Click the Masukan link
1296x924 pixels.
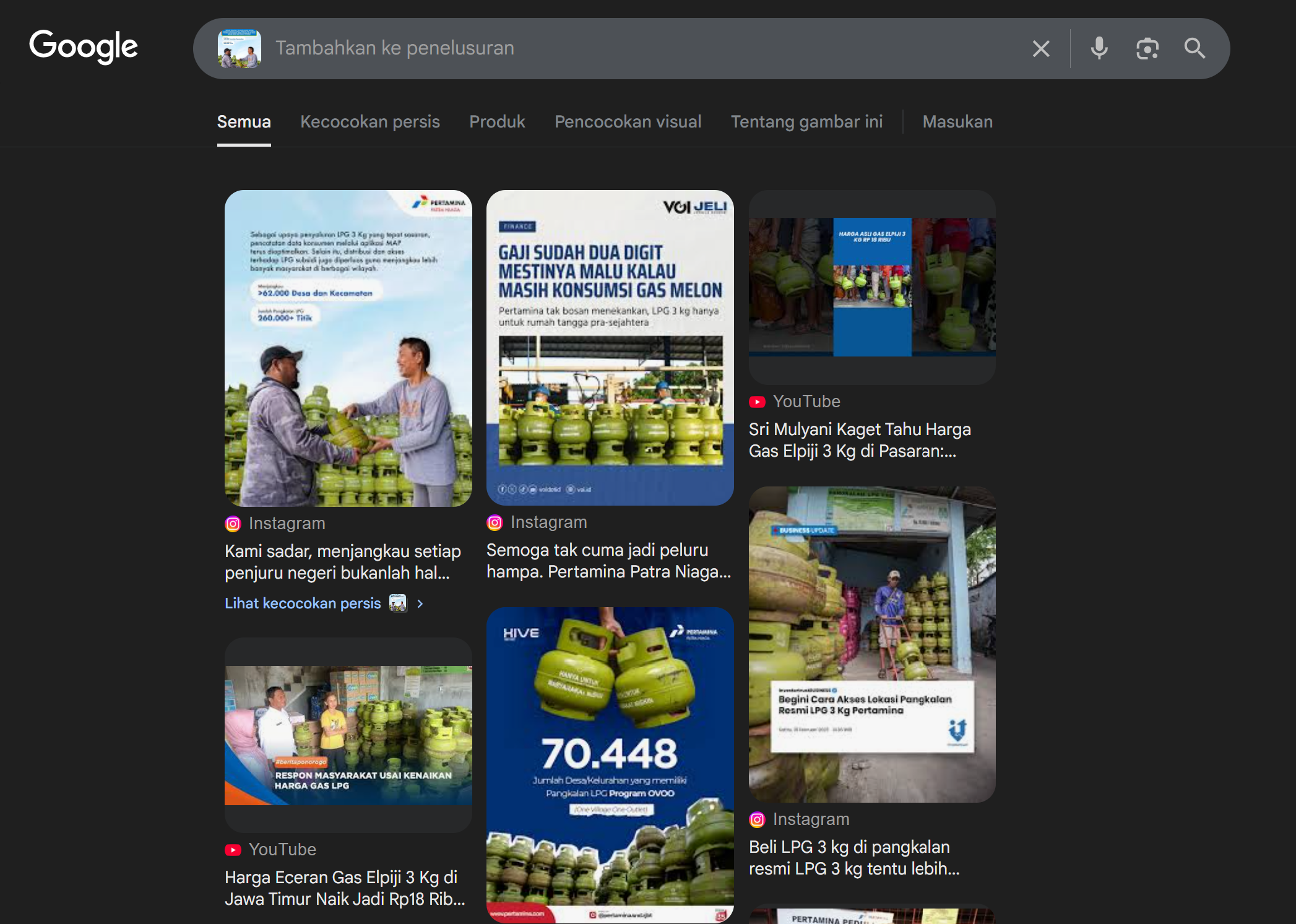(x=957, y=122)
